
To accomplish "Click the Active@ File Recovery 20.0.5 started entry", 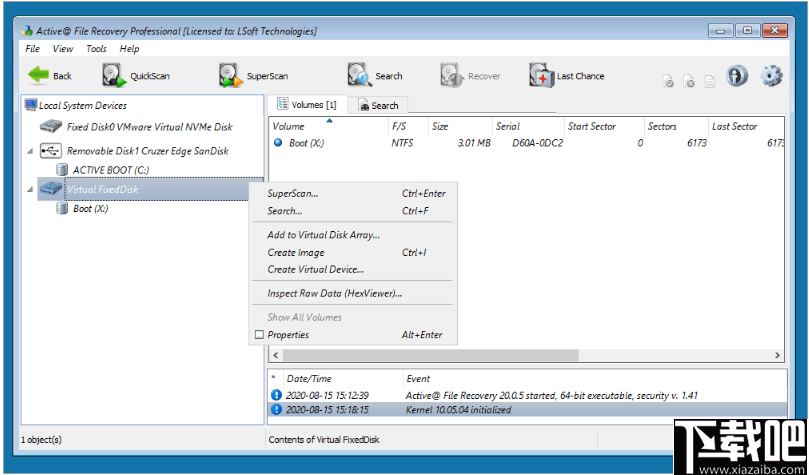I will point(552,396).
